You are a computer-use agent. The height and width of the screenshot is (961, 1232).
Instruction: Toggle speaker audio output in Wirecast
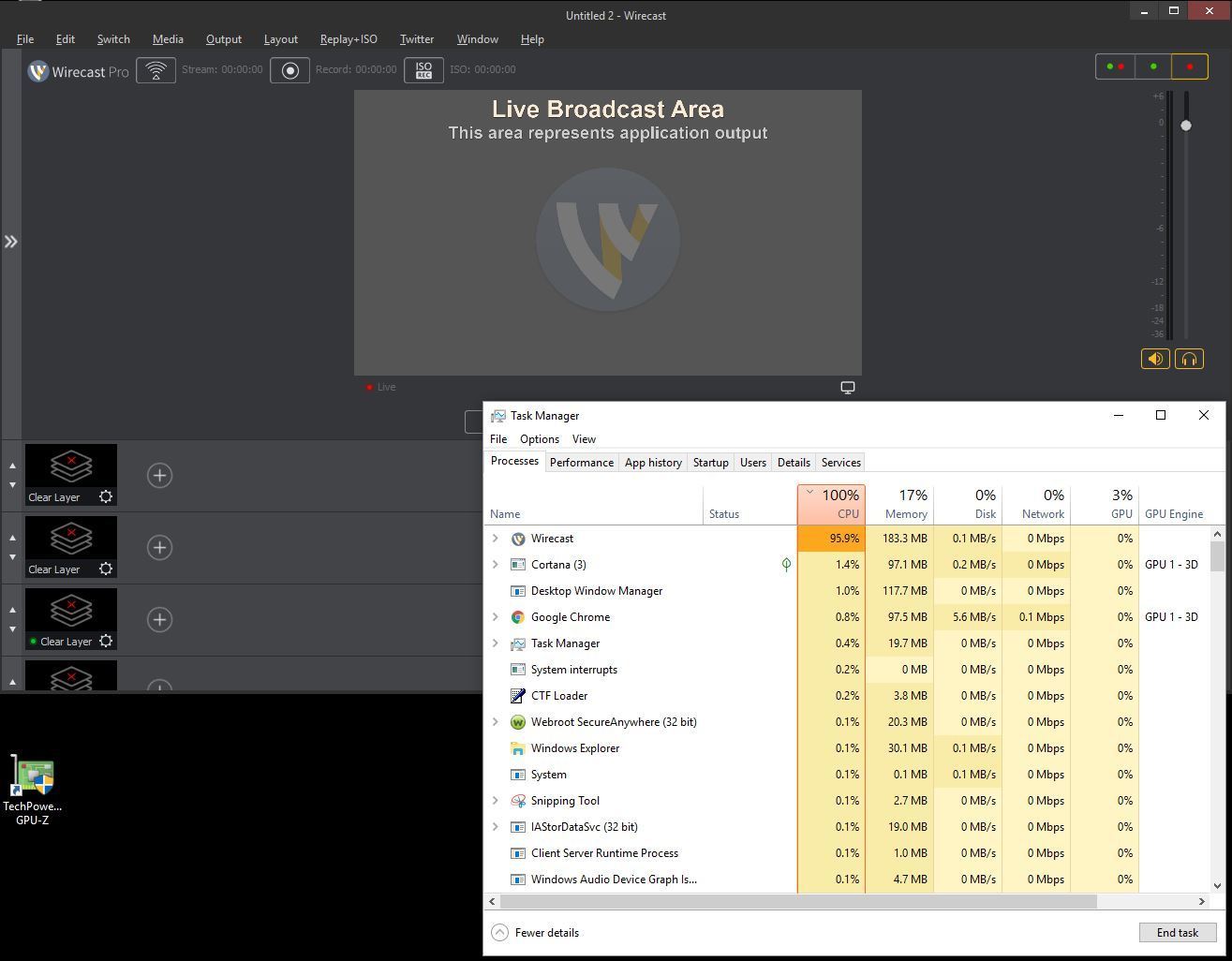coord(1155,359)
